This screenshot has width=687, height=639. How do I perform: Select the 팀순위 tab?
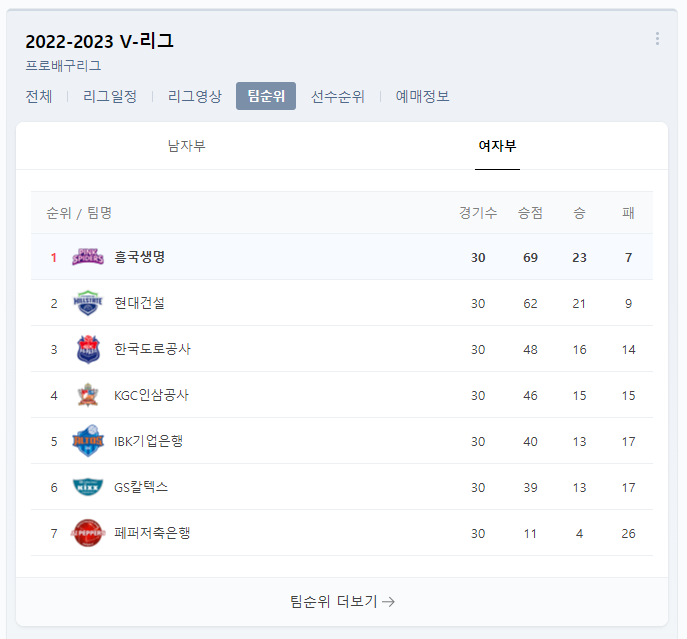click(x=266, y=96)
